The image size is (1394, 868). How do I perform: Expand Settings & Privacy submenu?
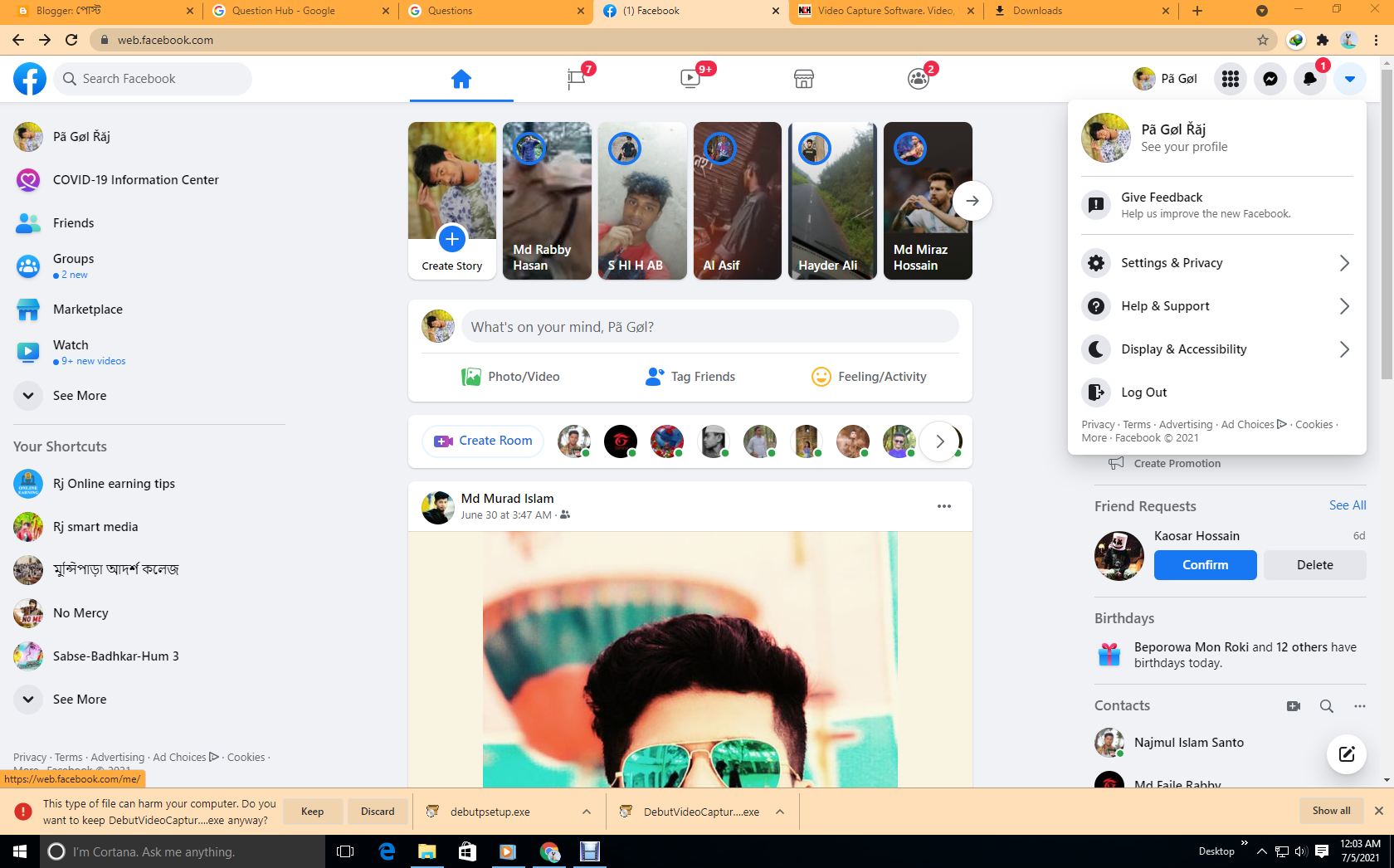[x=1217, y=263]
